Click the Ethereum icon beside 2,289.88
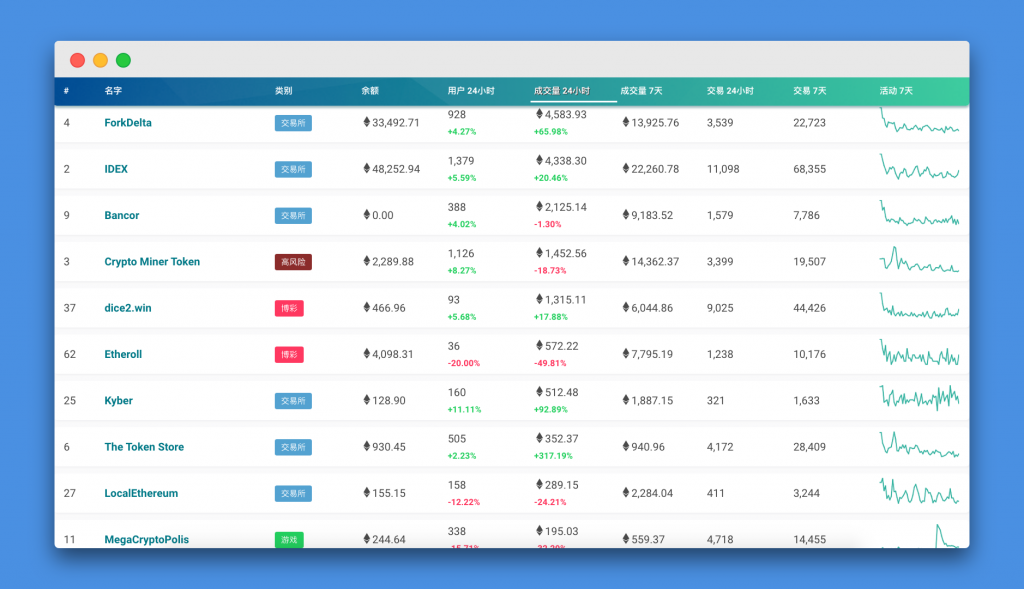Screen dimensions: 1024x589 [366, 261]
